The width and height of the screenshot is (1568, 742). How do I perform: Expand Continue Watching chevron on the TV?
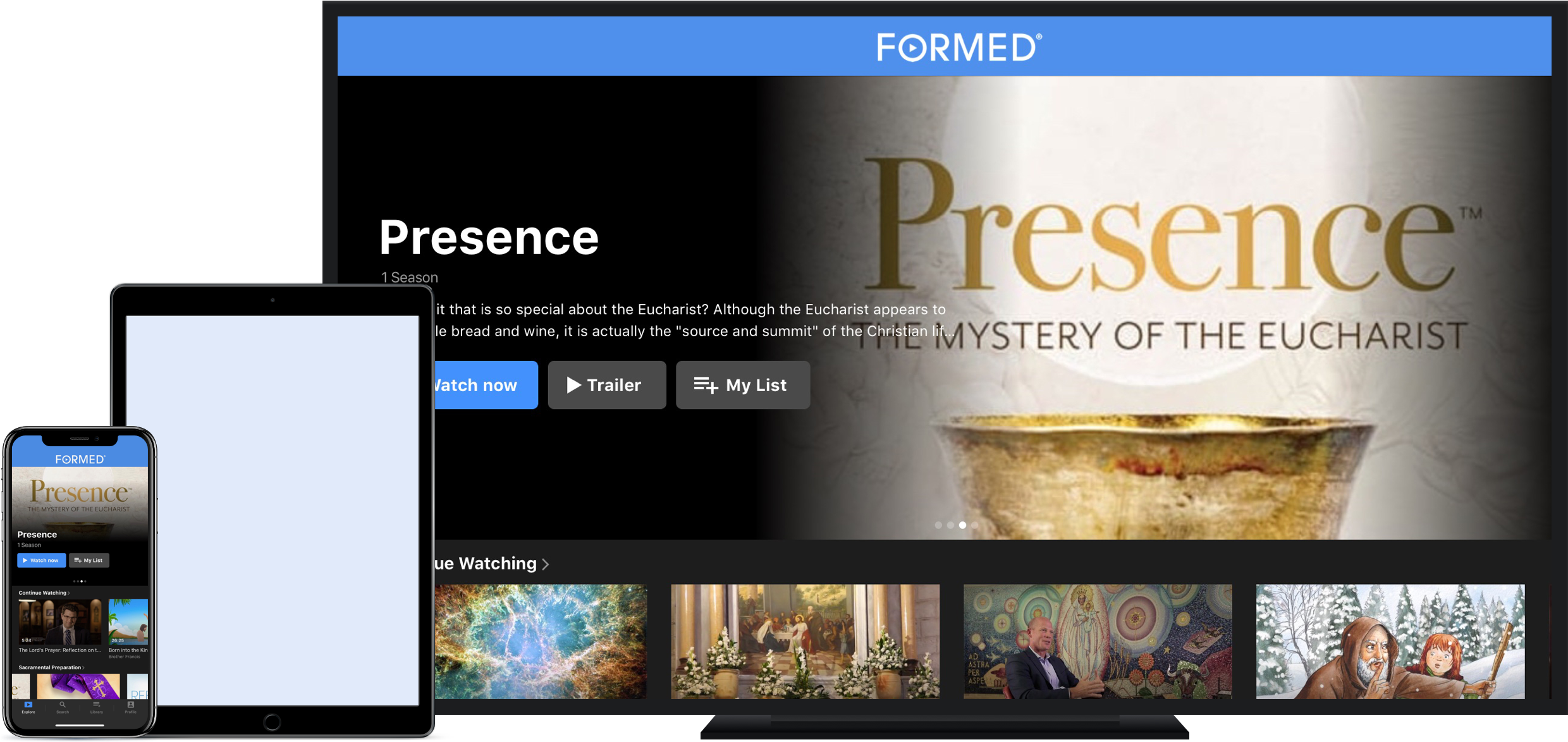[545, 564]
